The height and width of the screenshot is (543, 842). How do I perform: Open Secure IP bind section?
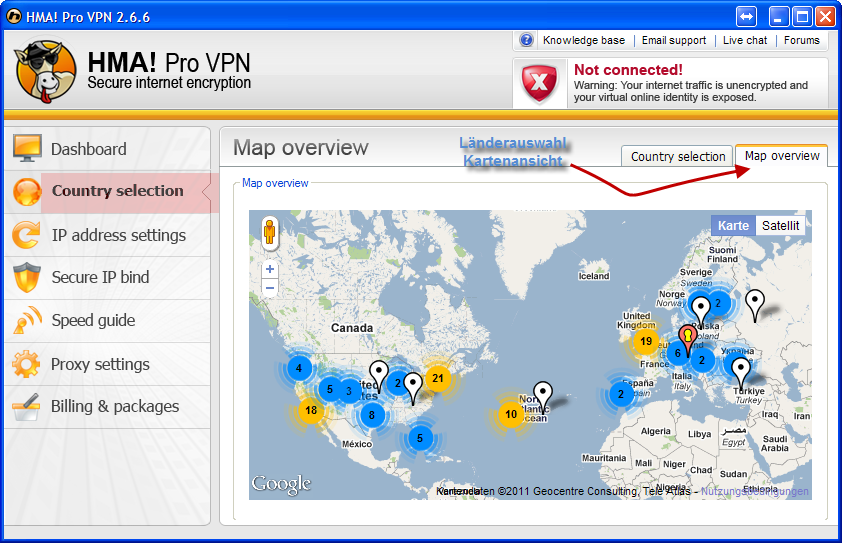click(x=107, y=277)
